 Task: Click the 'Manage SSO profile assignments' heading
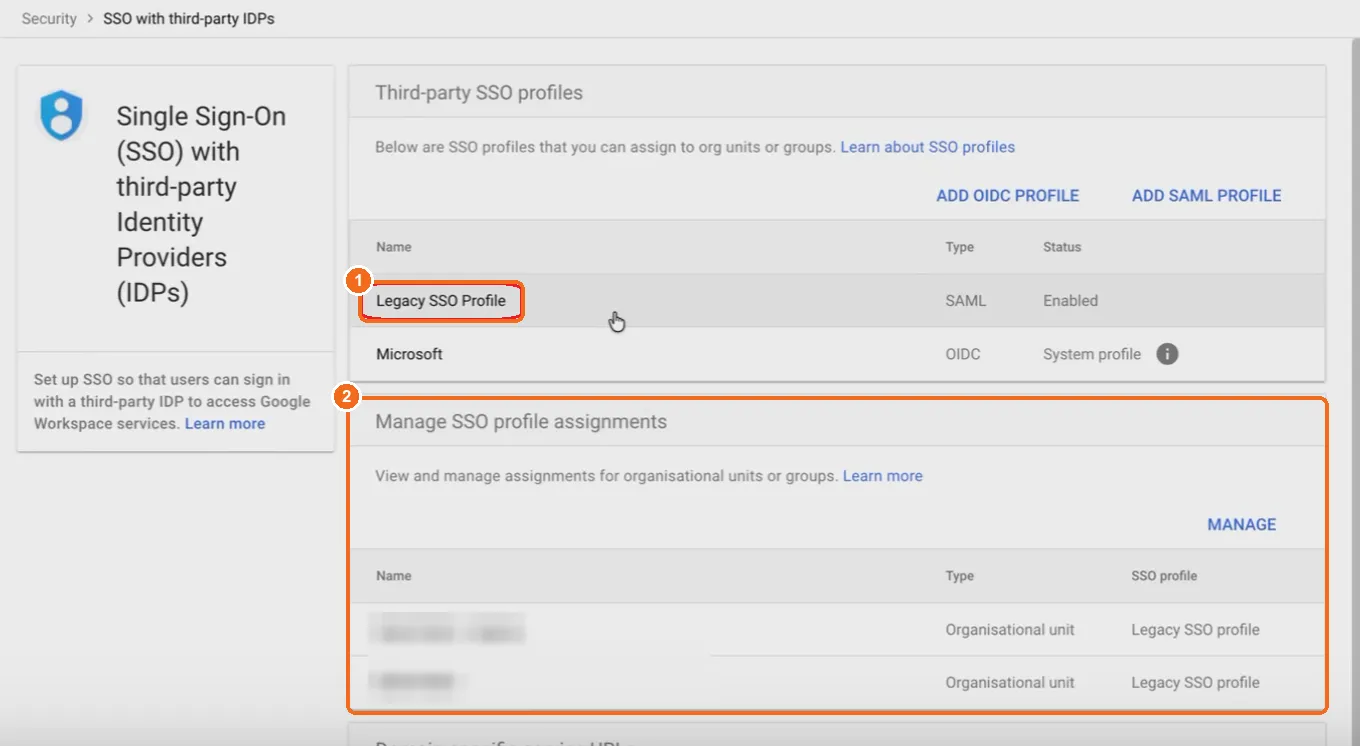click(x=521, y=422)
